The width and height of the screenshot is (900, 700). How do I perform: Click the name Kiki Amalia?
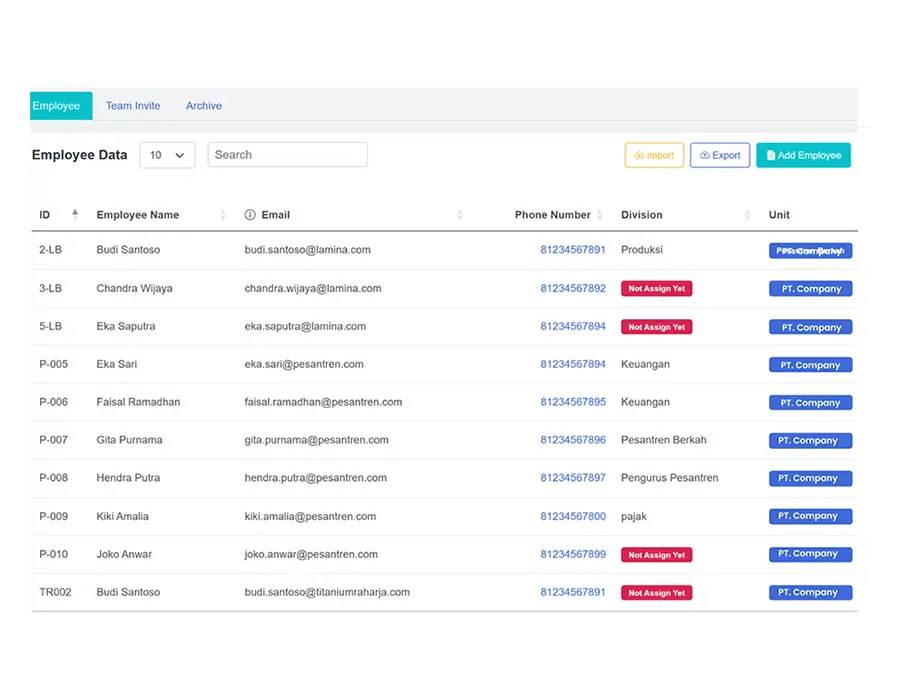(x=122, y=516)
